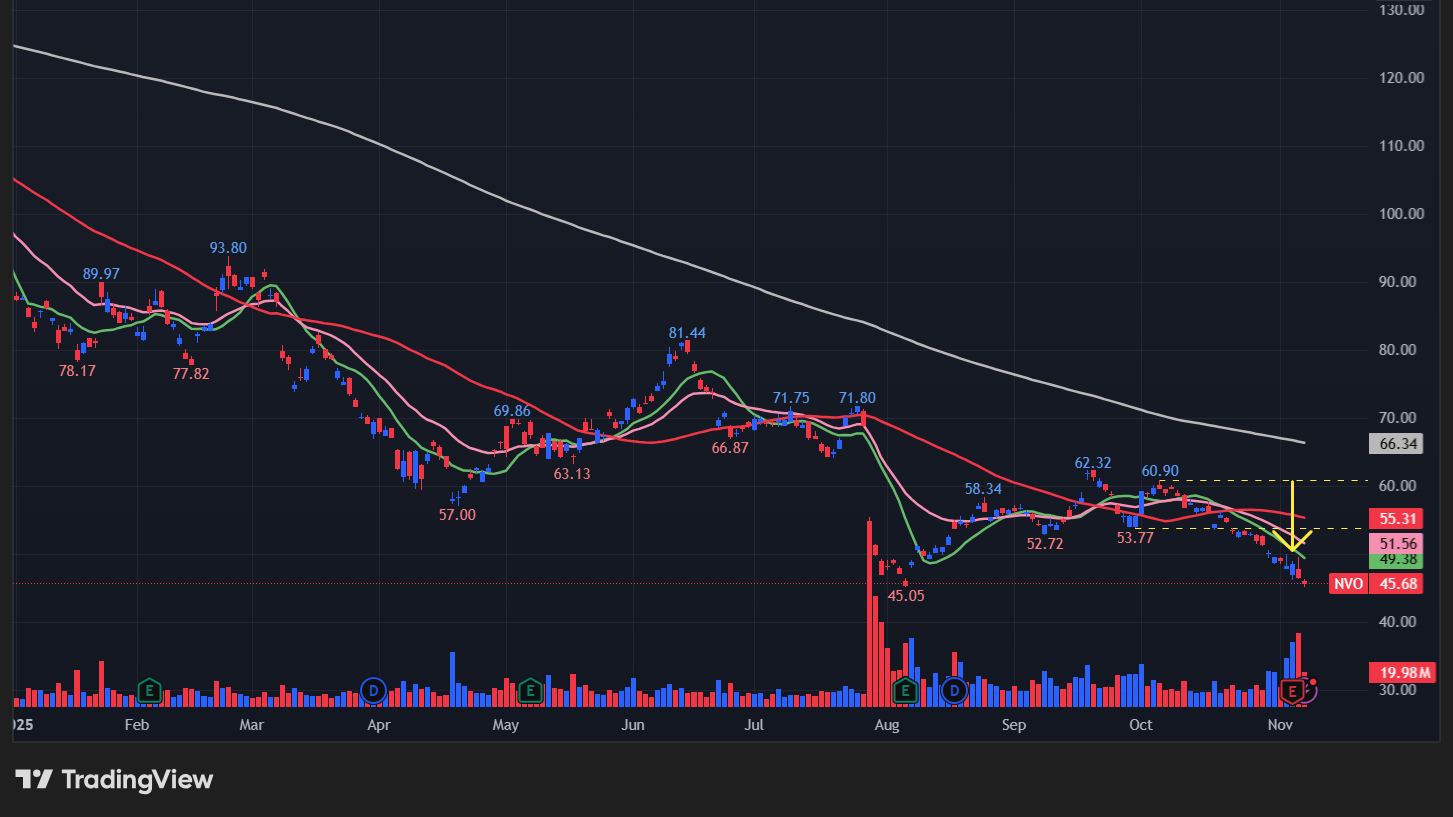Click the Oct label on time axis
This screenshot has height=817, width=1453.
(1140, 725)
